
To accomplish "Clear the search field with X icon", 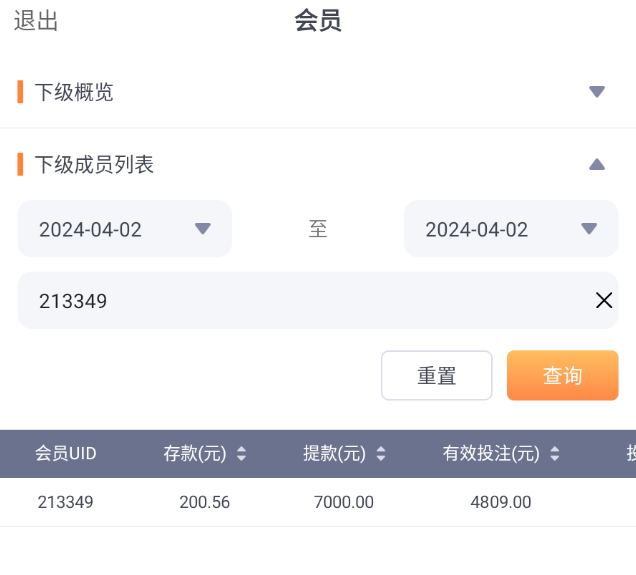I will pyautogui.click(x=604, y=300).
